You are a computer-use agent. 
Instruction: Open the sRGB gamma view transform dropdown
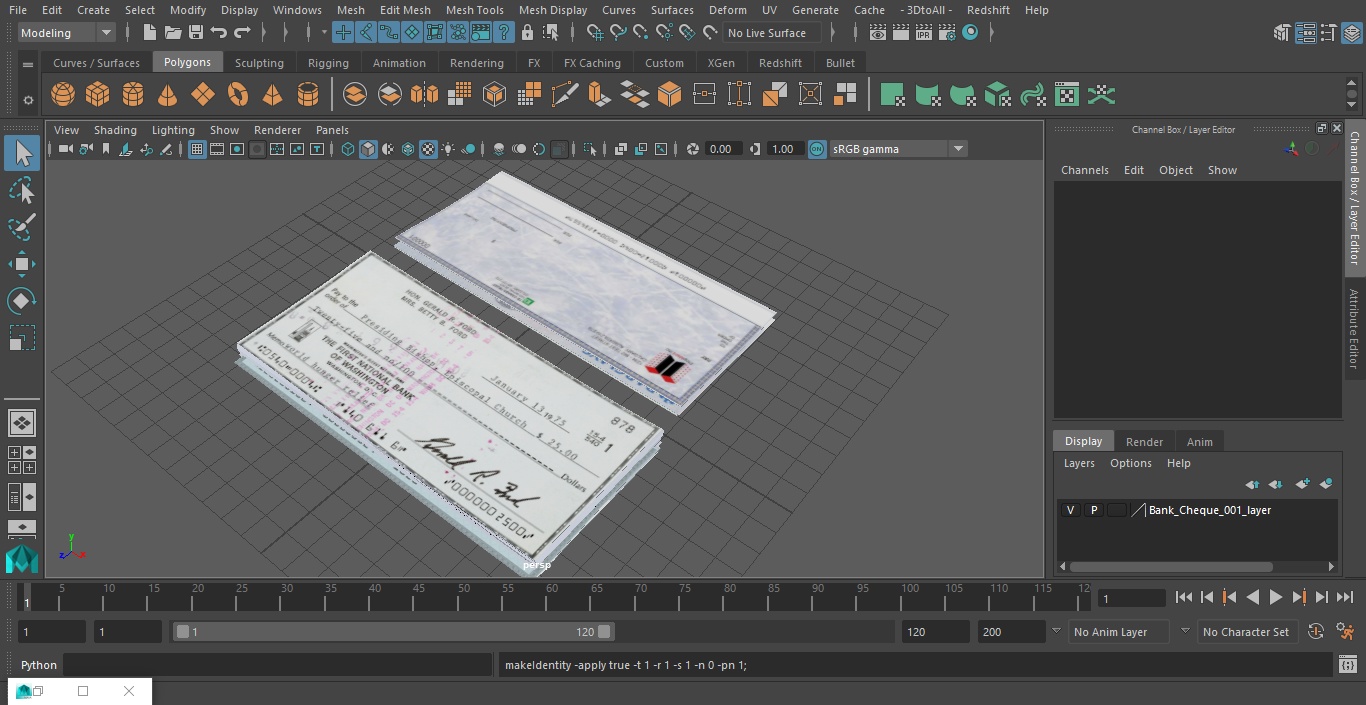coord(958,149)
